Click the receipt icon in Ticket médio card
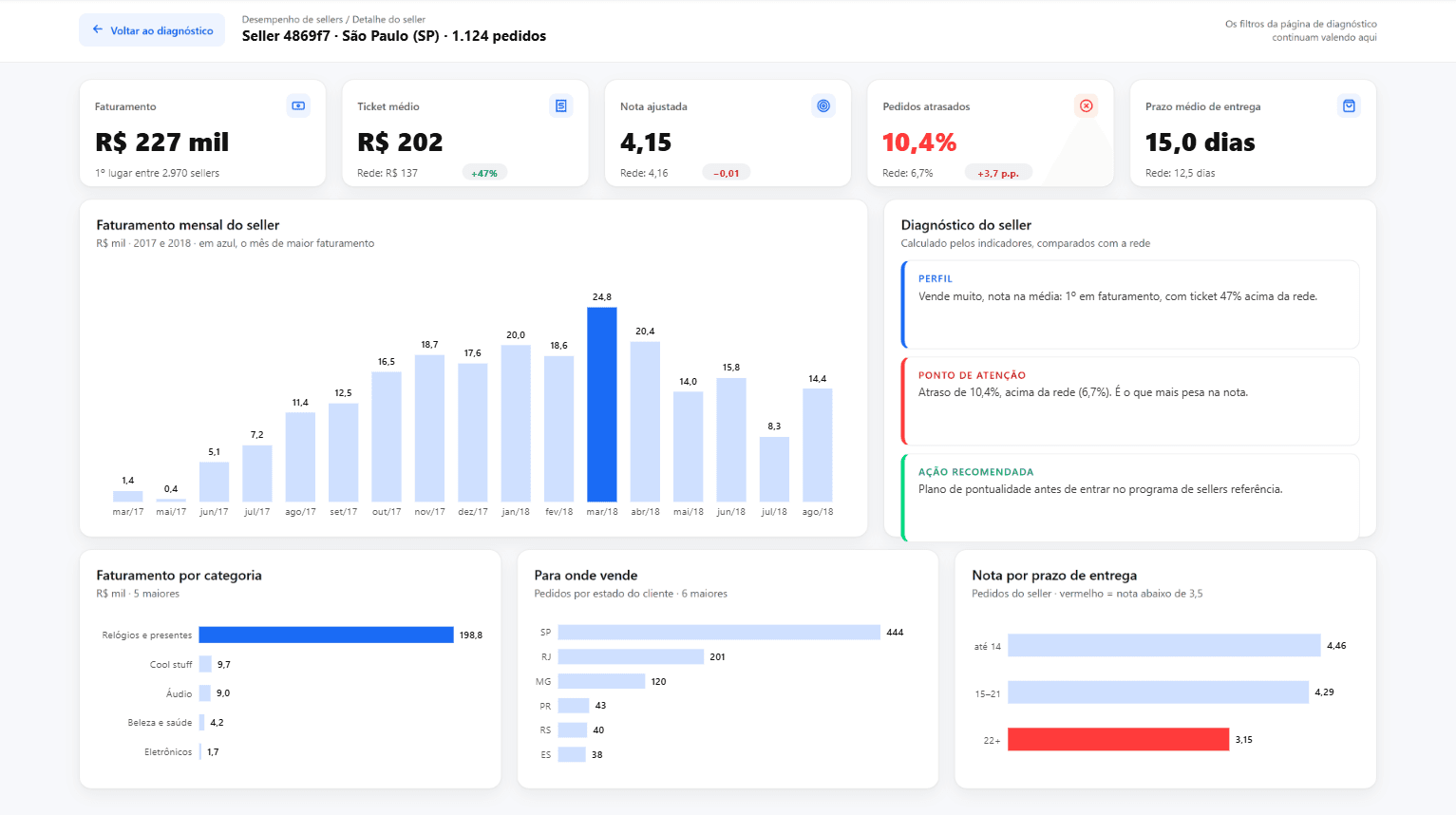 pyautogui.click(x=561, y=105)
